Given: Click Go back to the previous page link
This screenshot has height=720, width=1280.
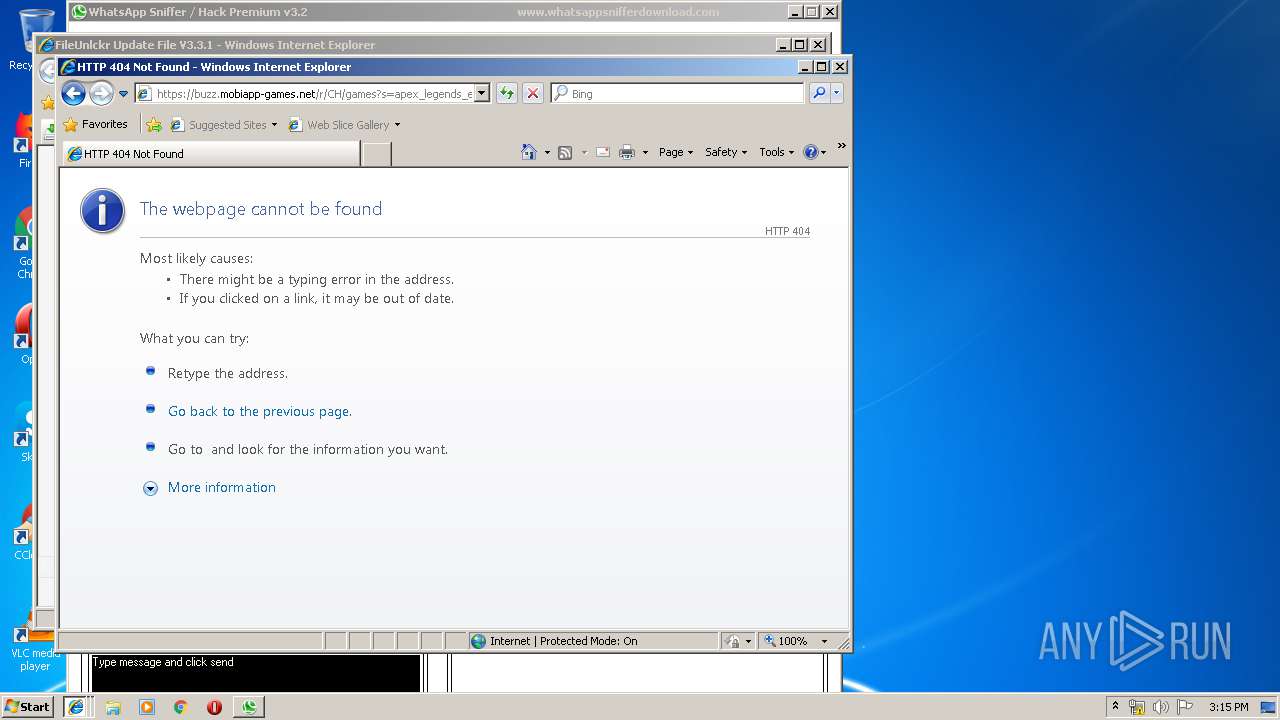Looking at the screenshot, I should coord(260,411).
